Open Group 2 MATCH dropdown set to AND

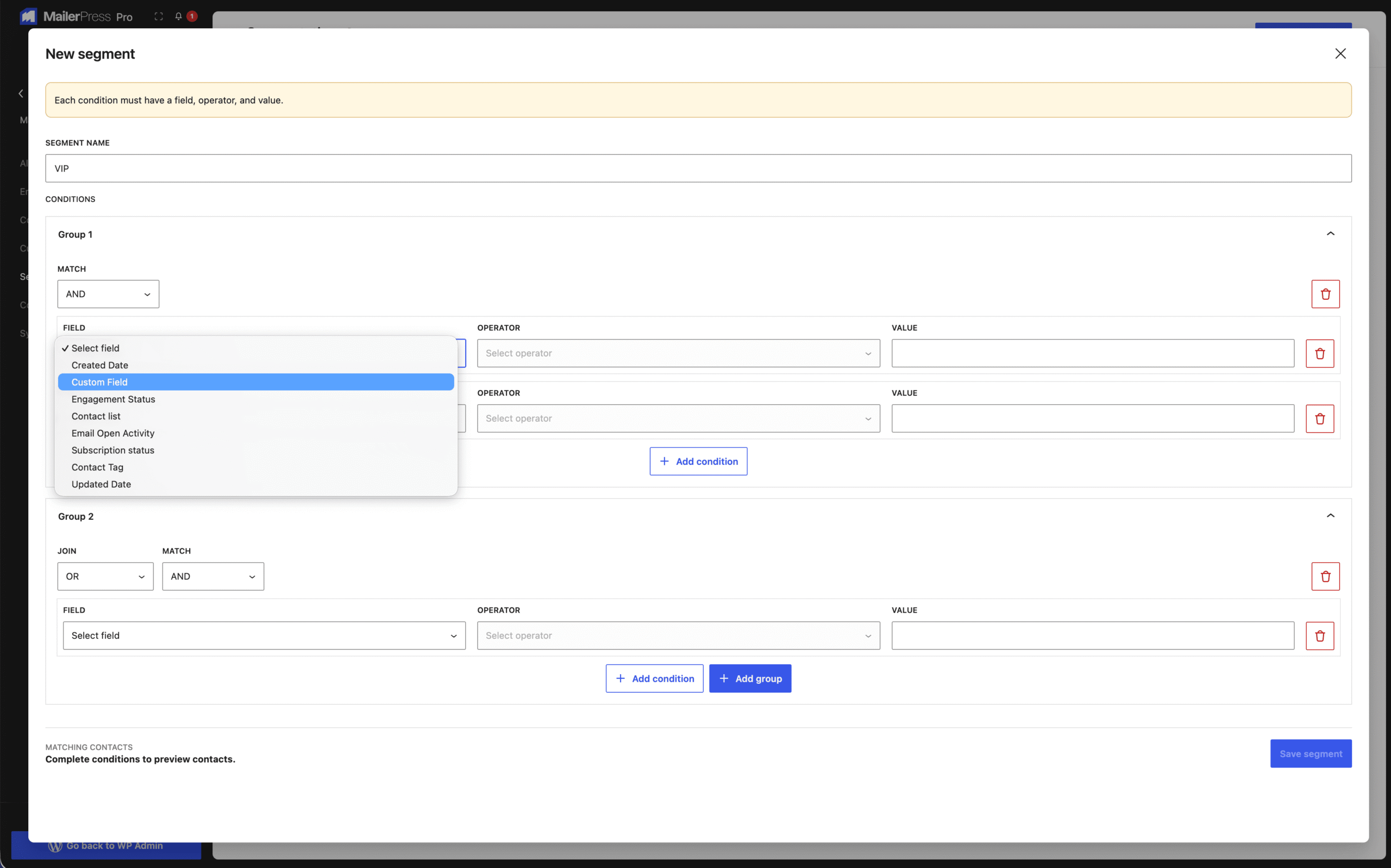click(x=213, y=576)
